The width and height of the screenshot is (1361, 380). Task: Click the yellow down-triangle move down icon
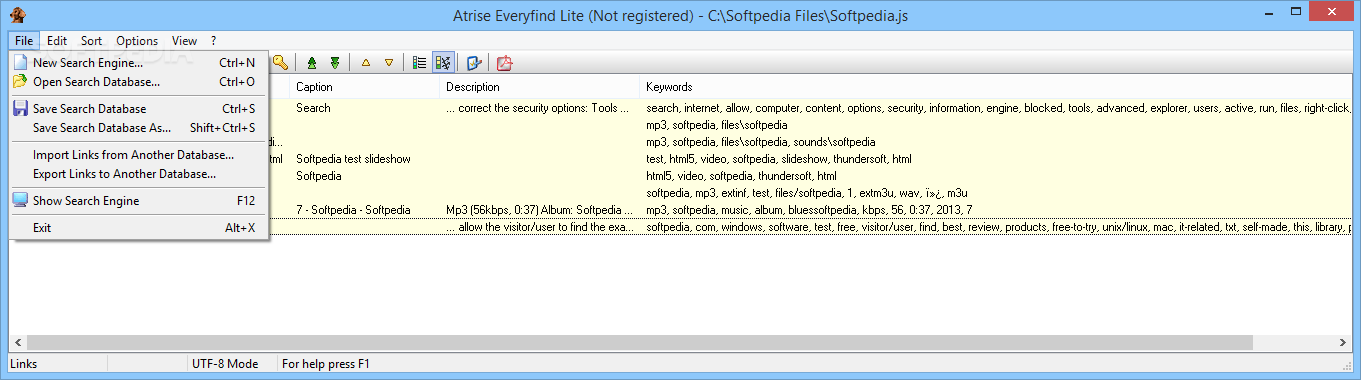[x=389, y=63]
